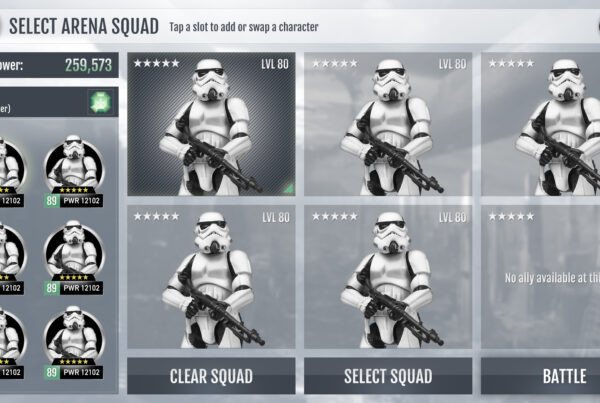Select the bottom-middle stormtrooper squad slot
Screen dimensions: 600x403
point(388,277)
